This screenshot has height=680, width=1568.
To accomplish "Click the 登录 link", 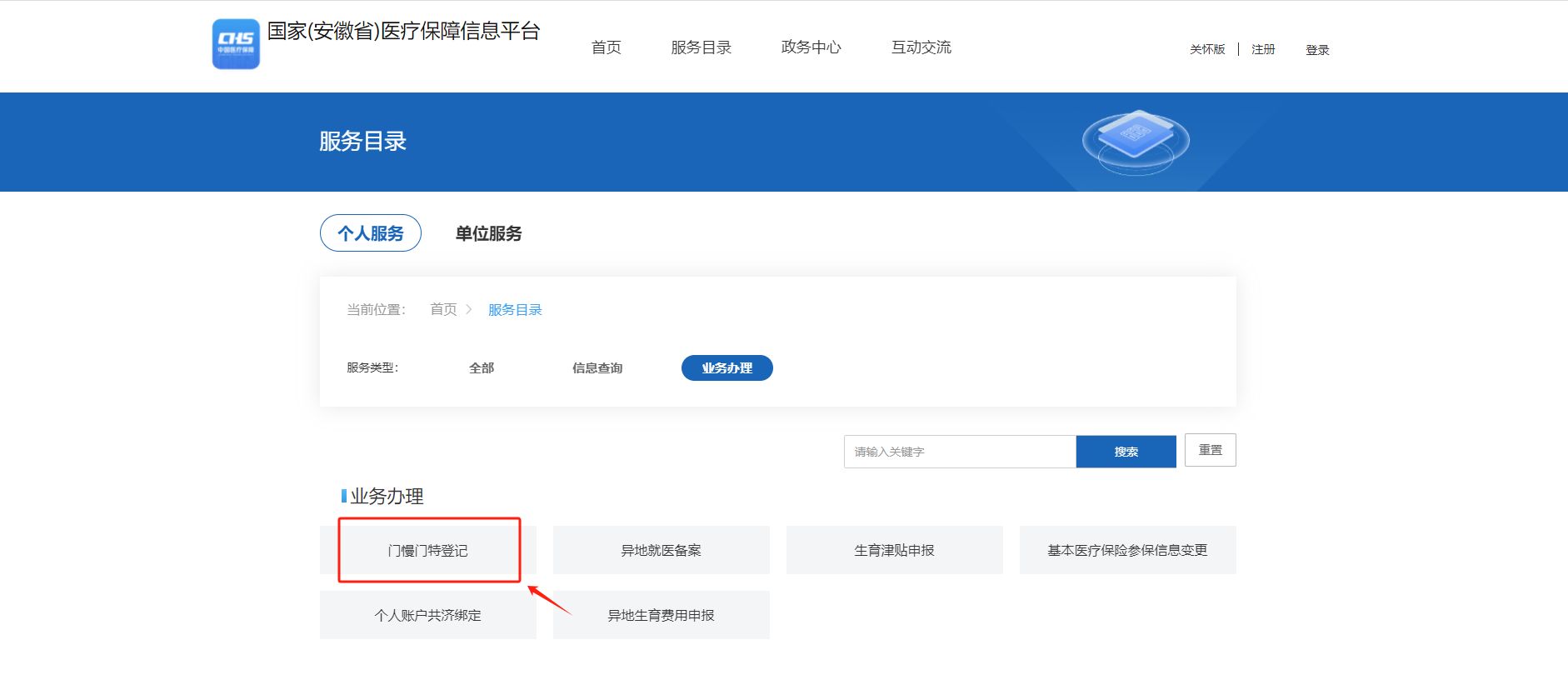I will point(1317,50).
